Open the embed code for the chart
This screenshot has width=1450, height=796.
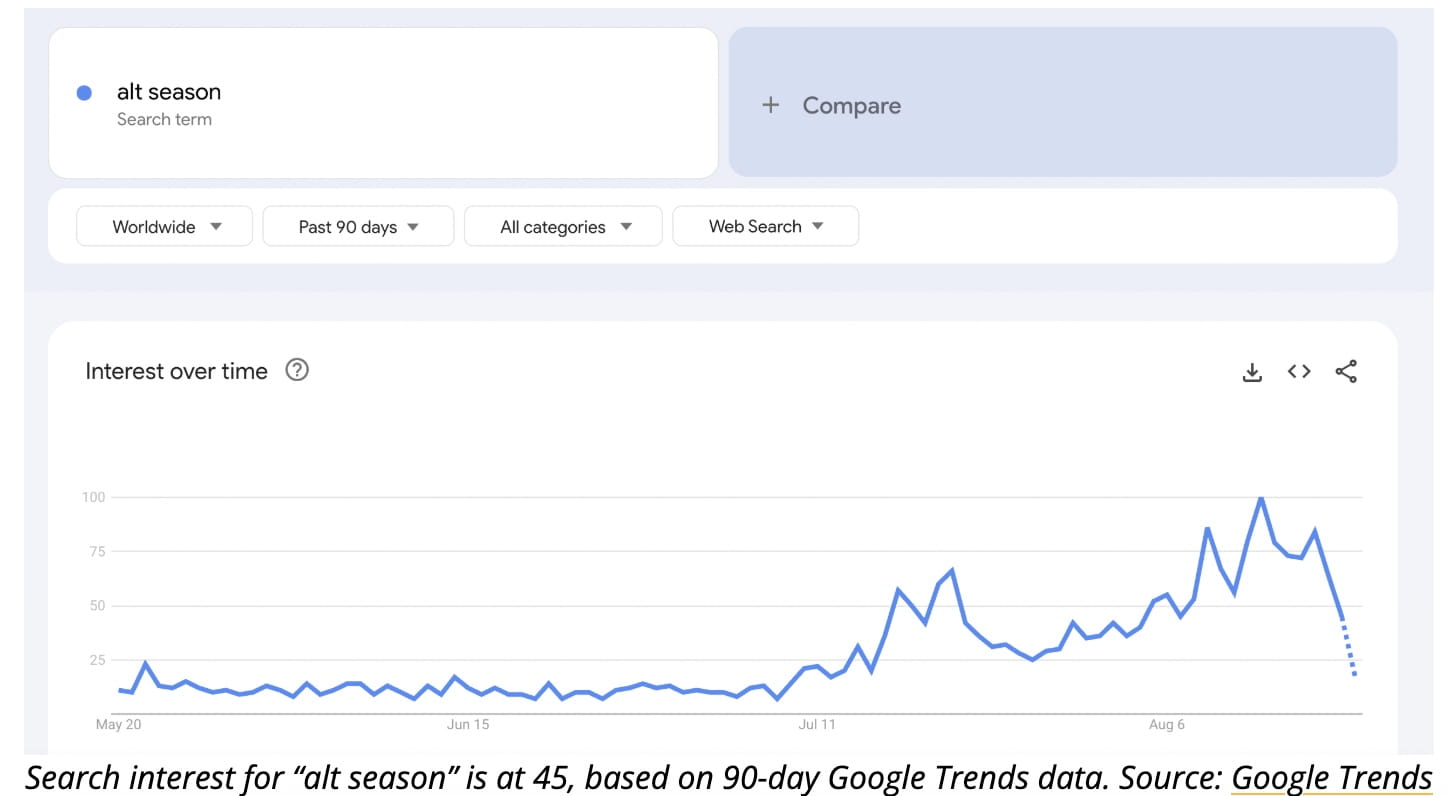click(x=1298, y=371)
